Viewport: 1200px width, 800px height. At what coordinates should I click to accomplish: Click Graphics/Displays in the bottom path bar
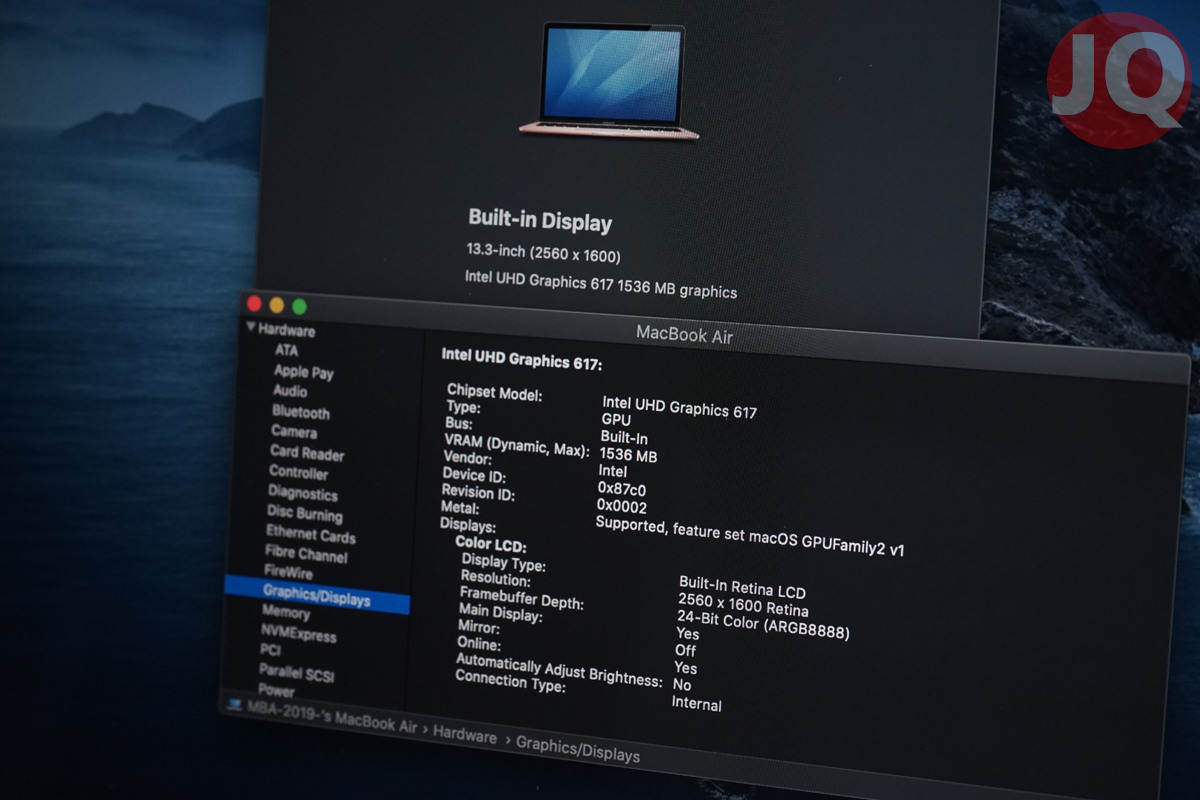coord(578,750)
